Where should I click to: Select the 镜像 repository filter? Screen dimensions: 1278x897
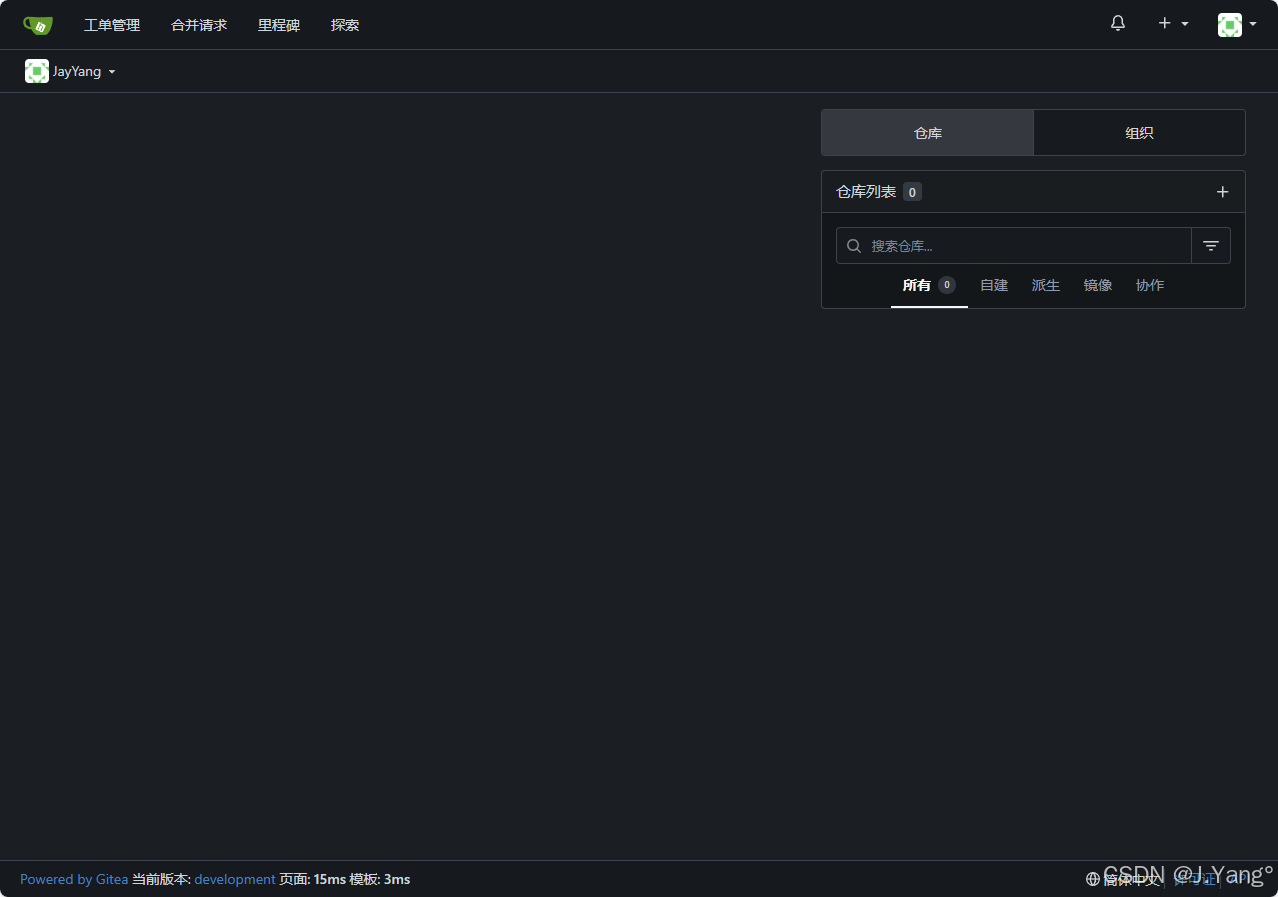tap(1098, 286)
